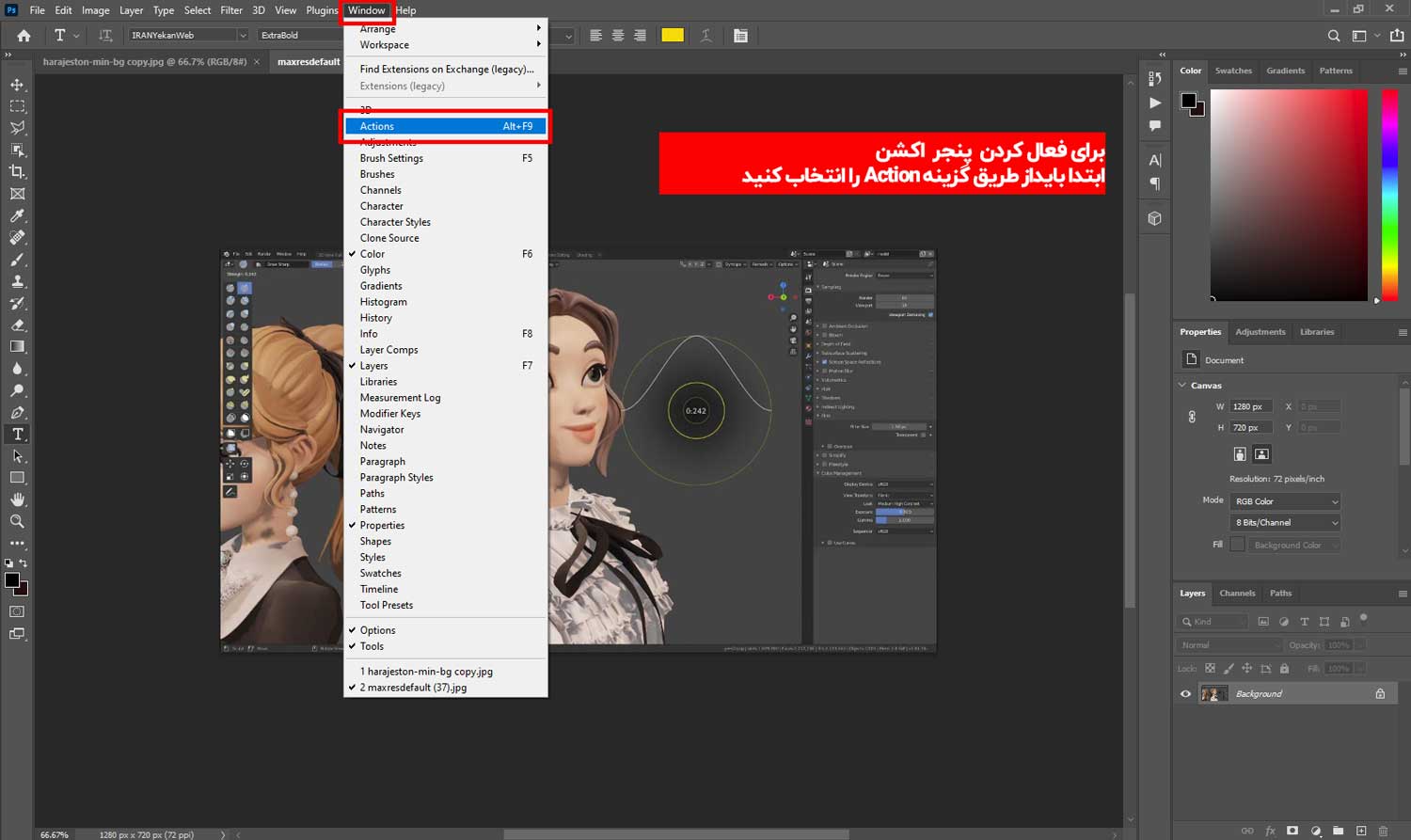This screenshot has width=1411, height=840.
Task: Choose the Eyedropper tool
Action: coord(17,215)
